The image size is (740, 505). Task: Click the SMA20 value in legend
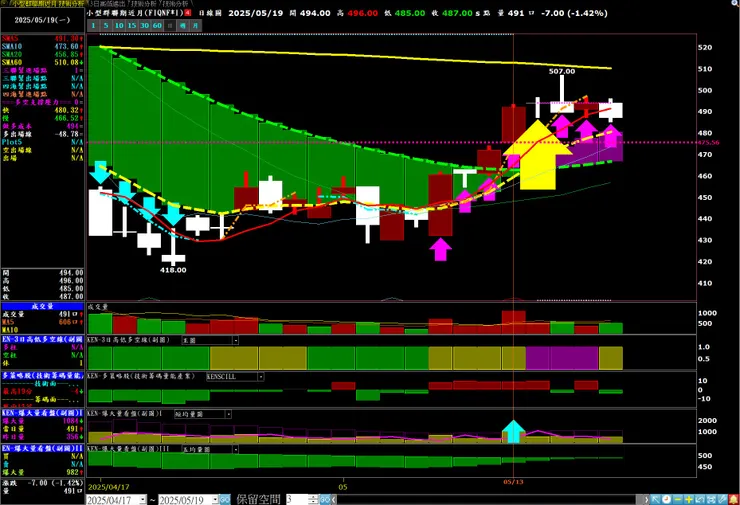pyautogui.click(x=67, y=54)
